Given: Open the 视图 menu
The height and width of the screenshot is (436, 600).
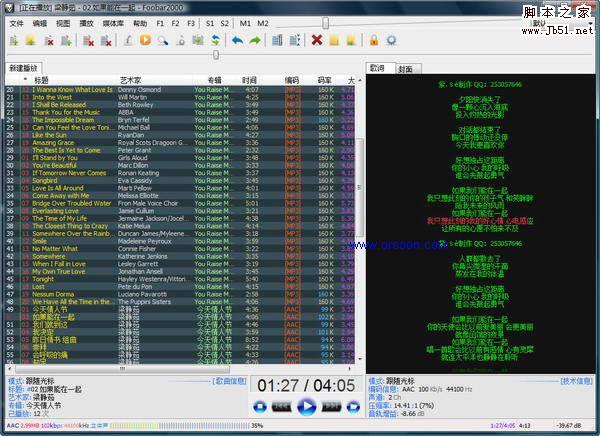Looking at the screenshot, I should (63, 23).
